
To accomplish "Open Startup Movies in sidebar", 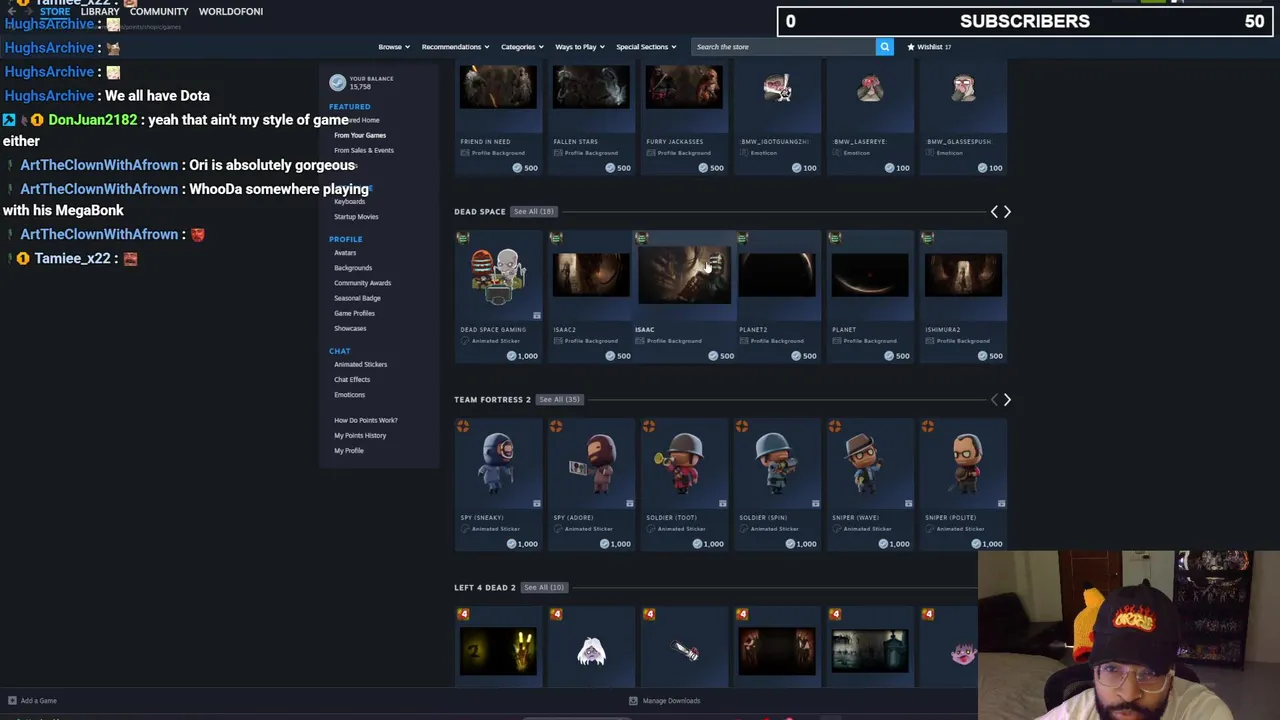I will [356, 217].
